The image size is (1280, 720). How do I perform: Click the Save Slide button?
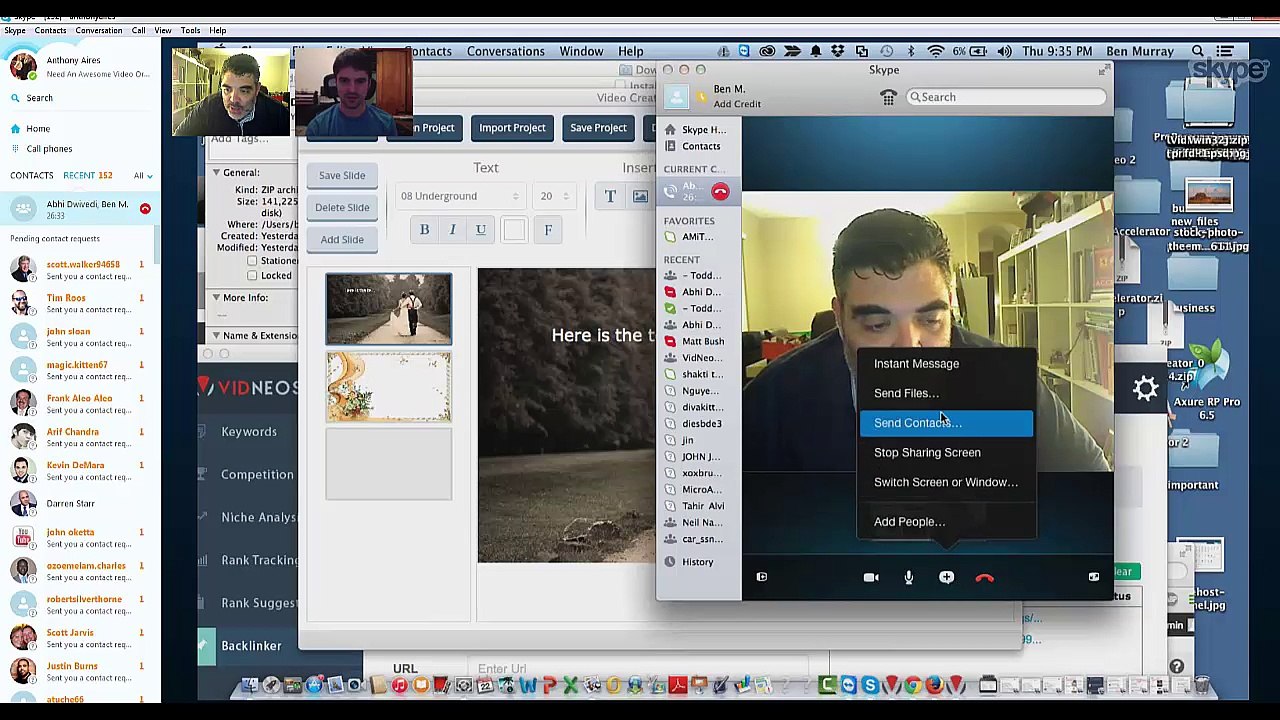(342, 175)
